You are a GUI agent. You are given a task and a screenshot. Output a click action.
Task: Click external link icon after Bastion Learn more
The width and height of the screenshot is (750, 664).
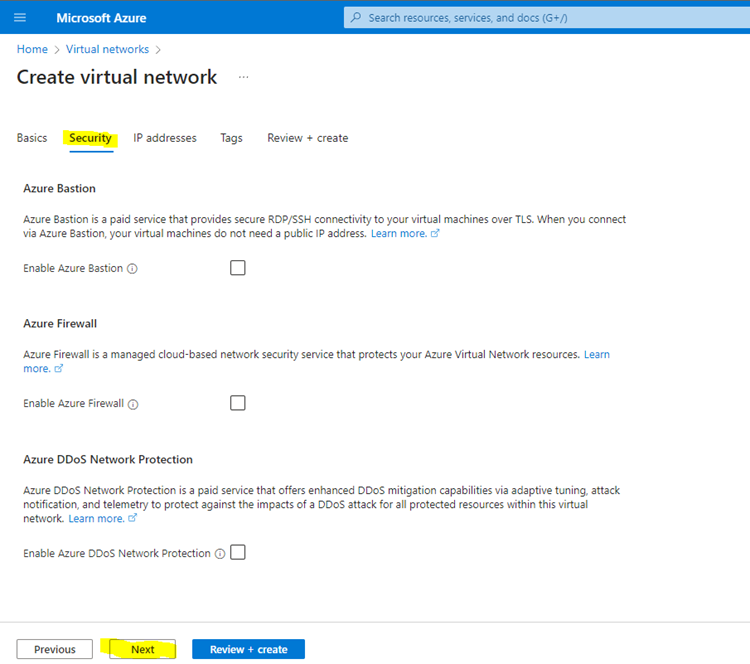(435, 233)
